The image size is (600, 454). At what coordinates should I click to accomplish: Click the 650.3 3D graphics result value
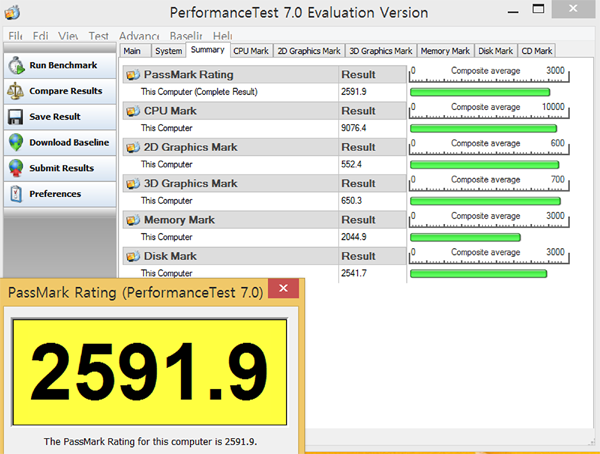tap(351, 201)
